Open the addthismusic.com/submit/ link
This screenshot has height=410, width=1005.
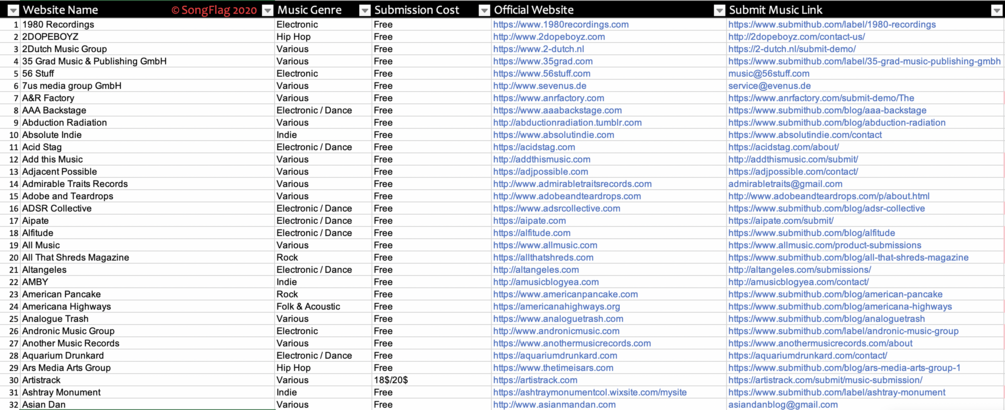coord(793,159)
